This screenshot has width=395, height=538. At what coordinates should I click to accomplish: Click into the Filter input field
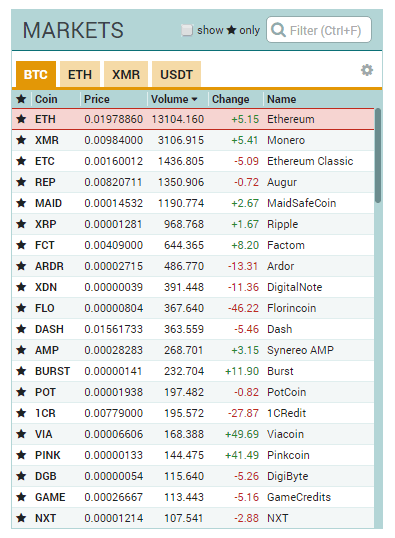click(x=319, y=30)
